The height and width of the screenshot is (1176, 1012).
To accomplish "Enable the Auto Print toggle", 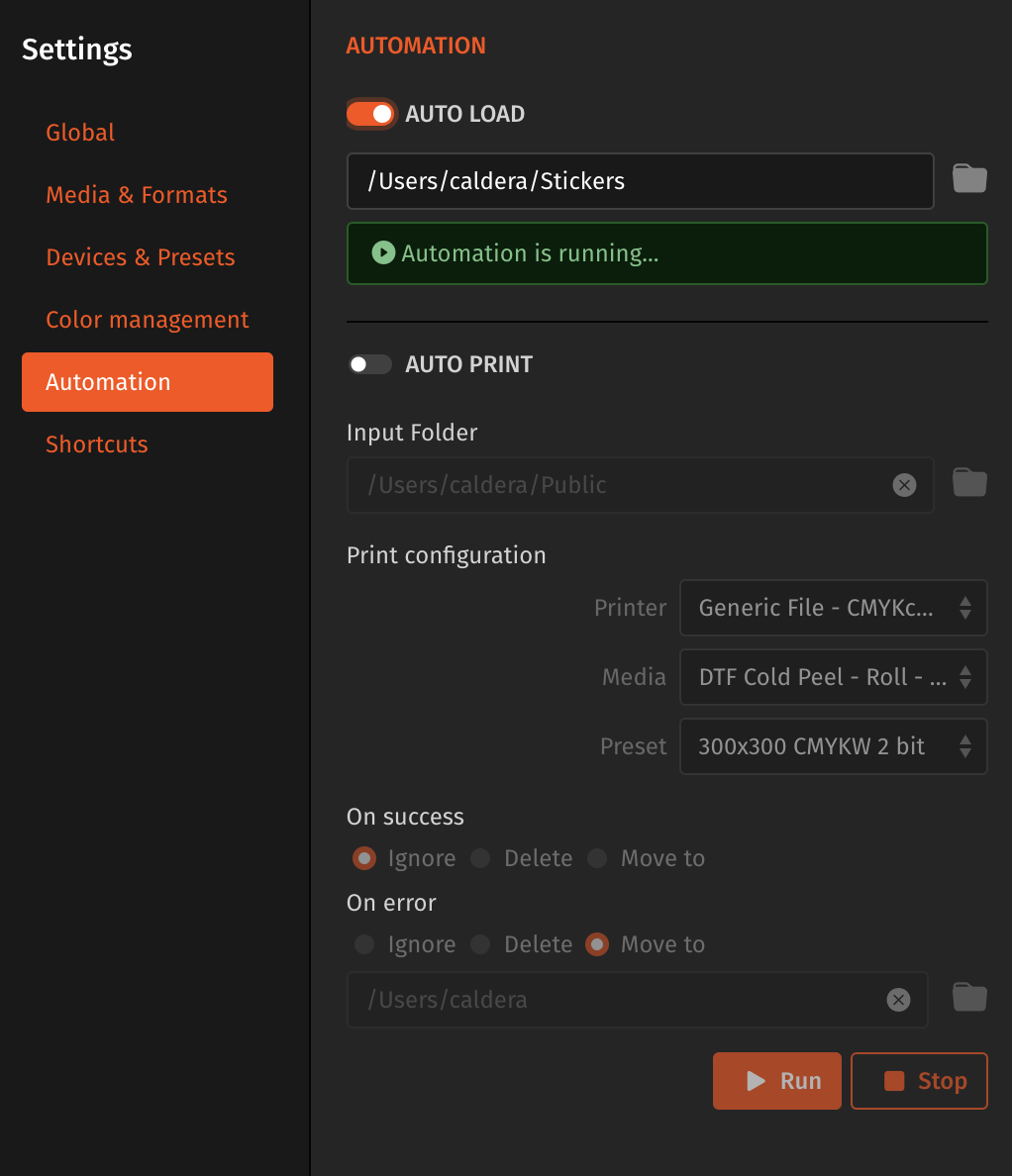I will 370,364.
